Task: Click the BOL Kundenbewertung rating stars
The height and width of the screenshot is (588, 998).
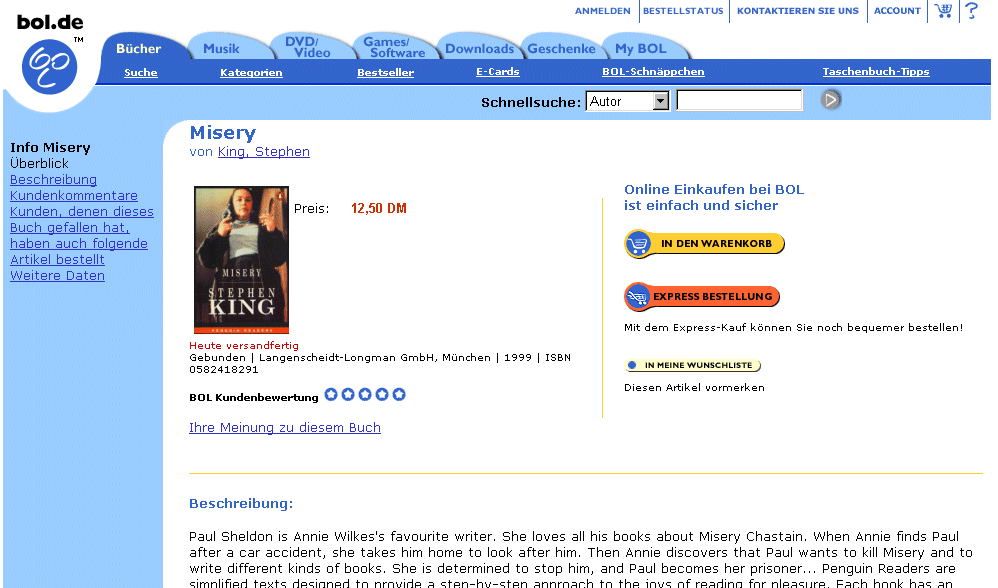Action: tap(365, 395)
